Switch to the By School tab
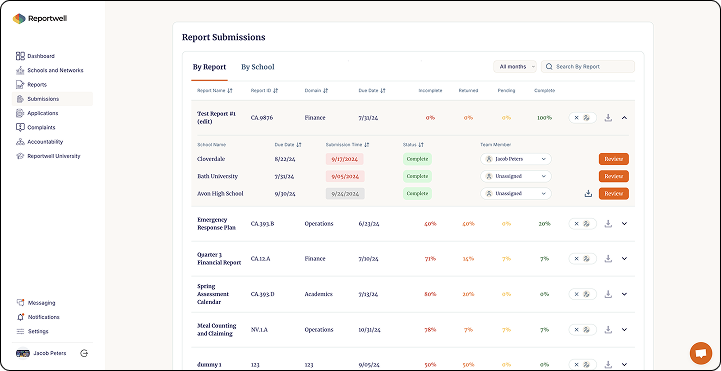This screenshot has height=371, width=721. click(258, 67)
